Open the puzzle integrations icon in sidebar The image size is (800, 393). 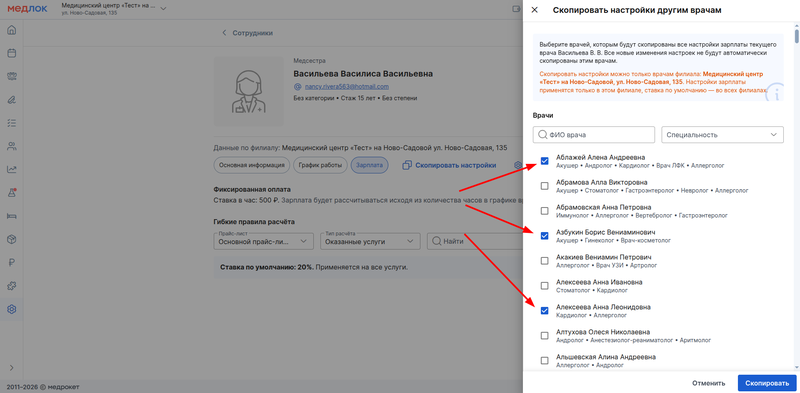(11, 286)
